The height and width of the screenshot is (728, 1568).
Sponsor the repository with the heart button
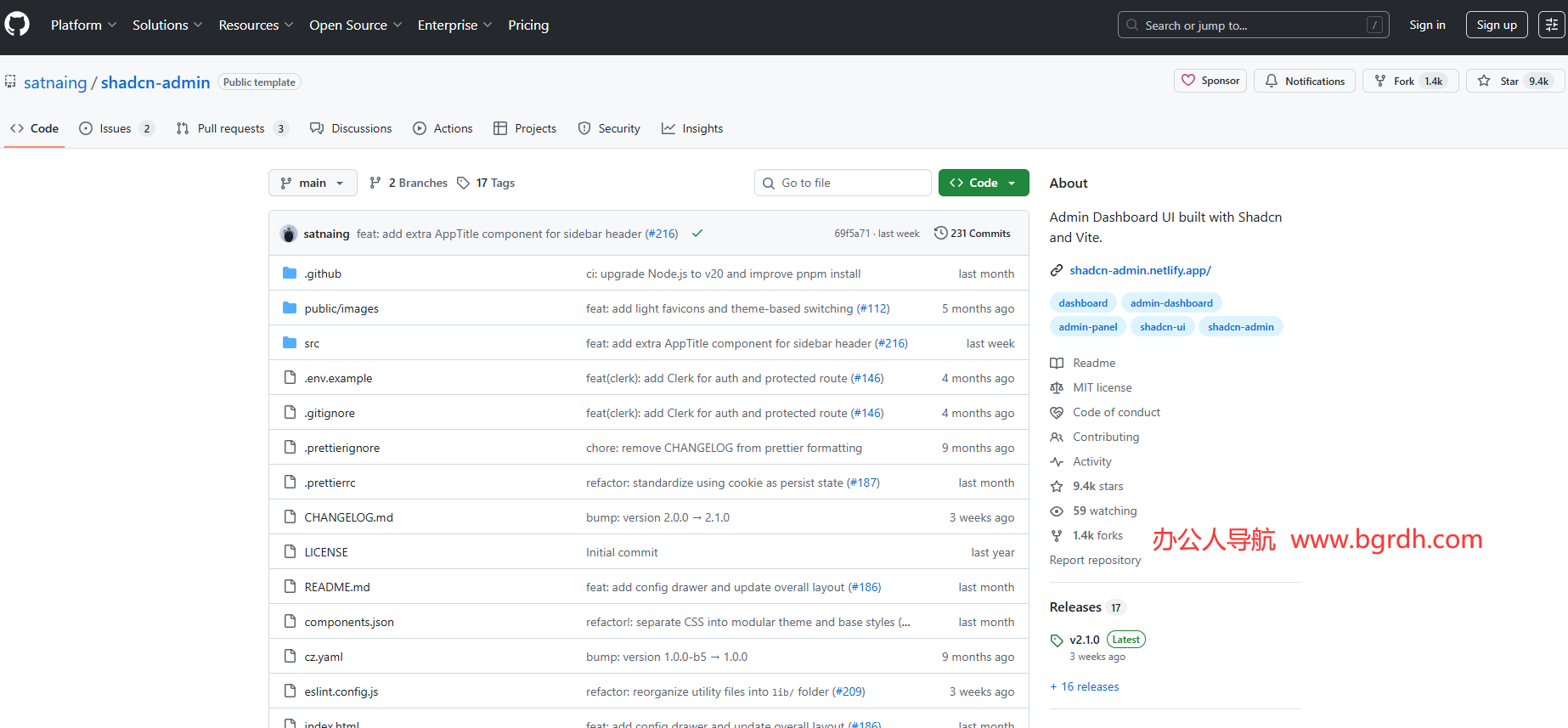pos(1210,81)
